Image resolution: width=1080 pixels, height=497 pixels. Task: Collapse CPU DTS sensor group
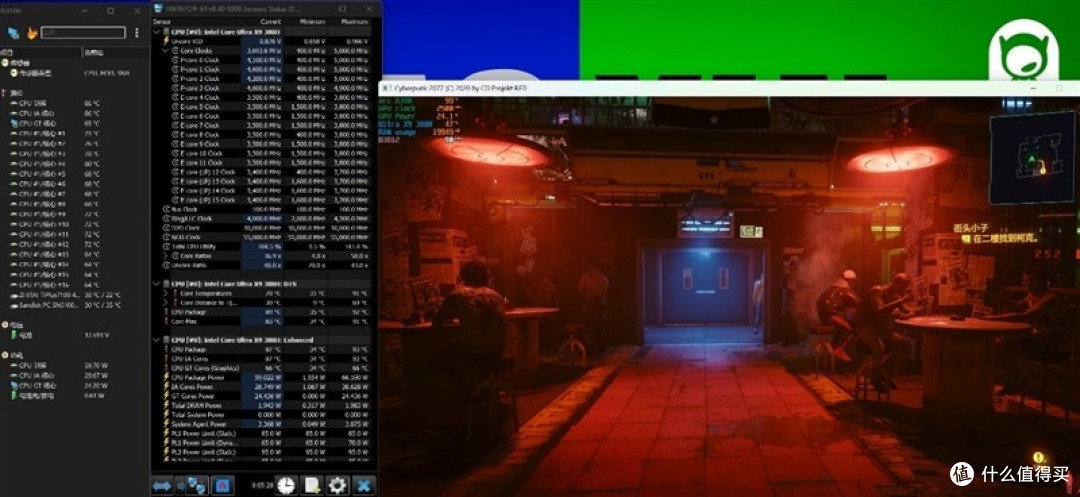click(x=157, y=284)
